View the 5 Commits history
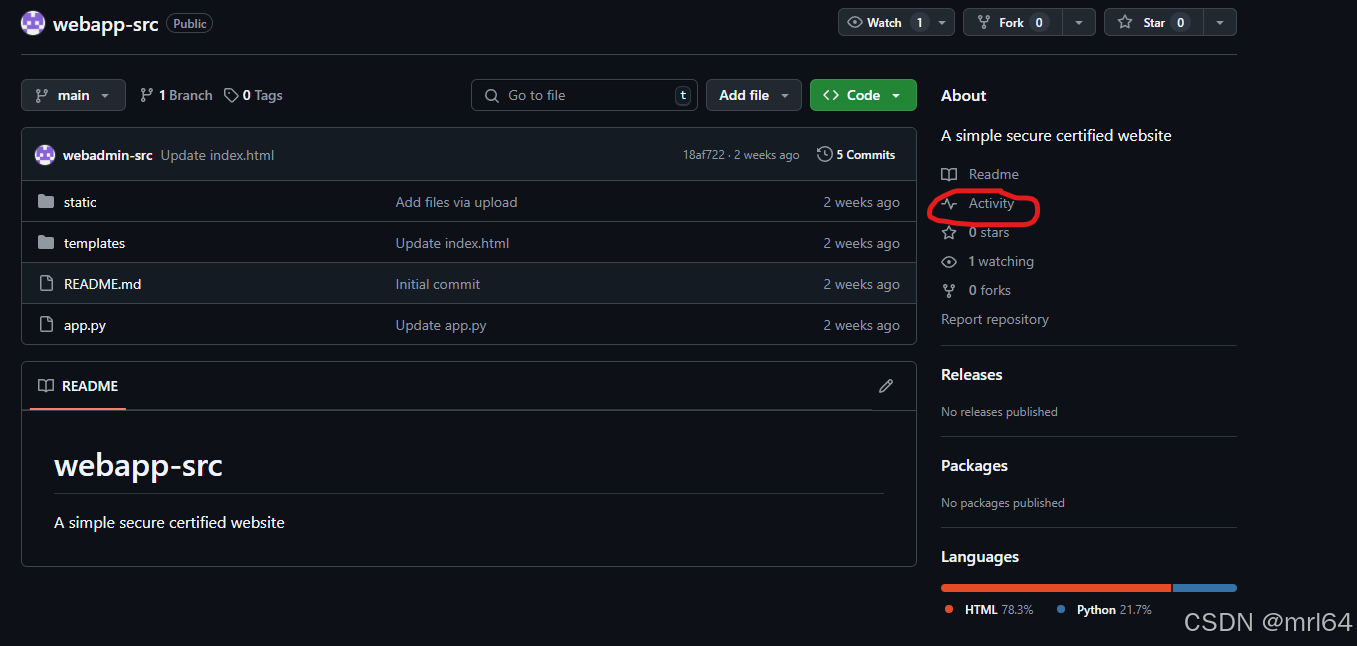Viewport: 1357px width, 646px height. coord(856,155)
